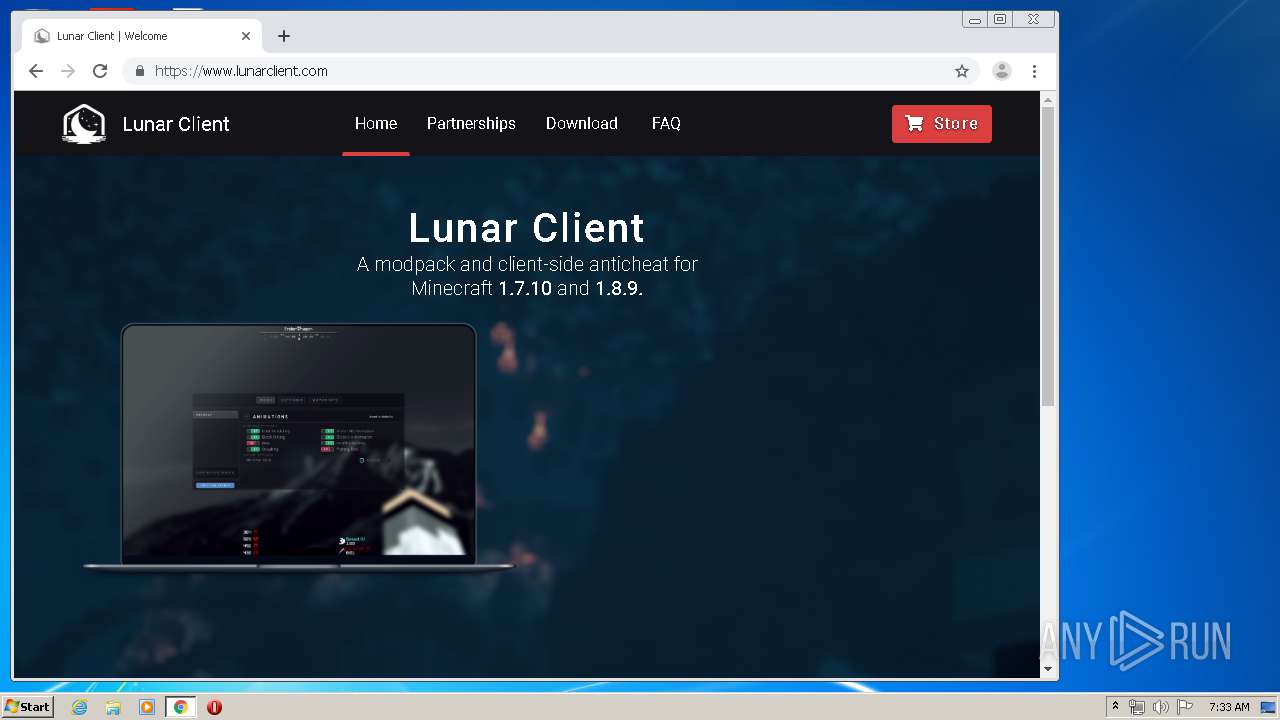Click the vertical scrollbar thumb
1280x720 pixels.
pyautogui.click(x=1048, y=257)
